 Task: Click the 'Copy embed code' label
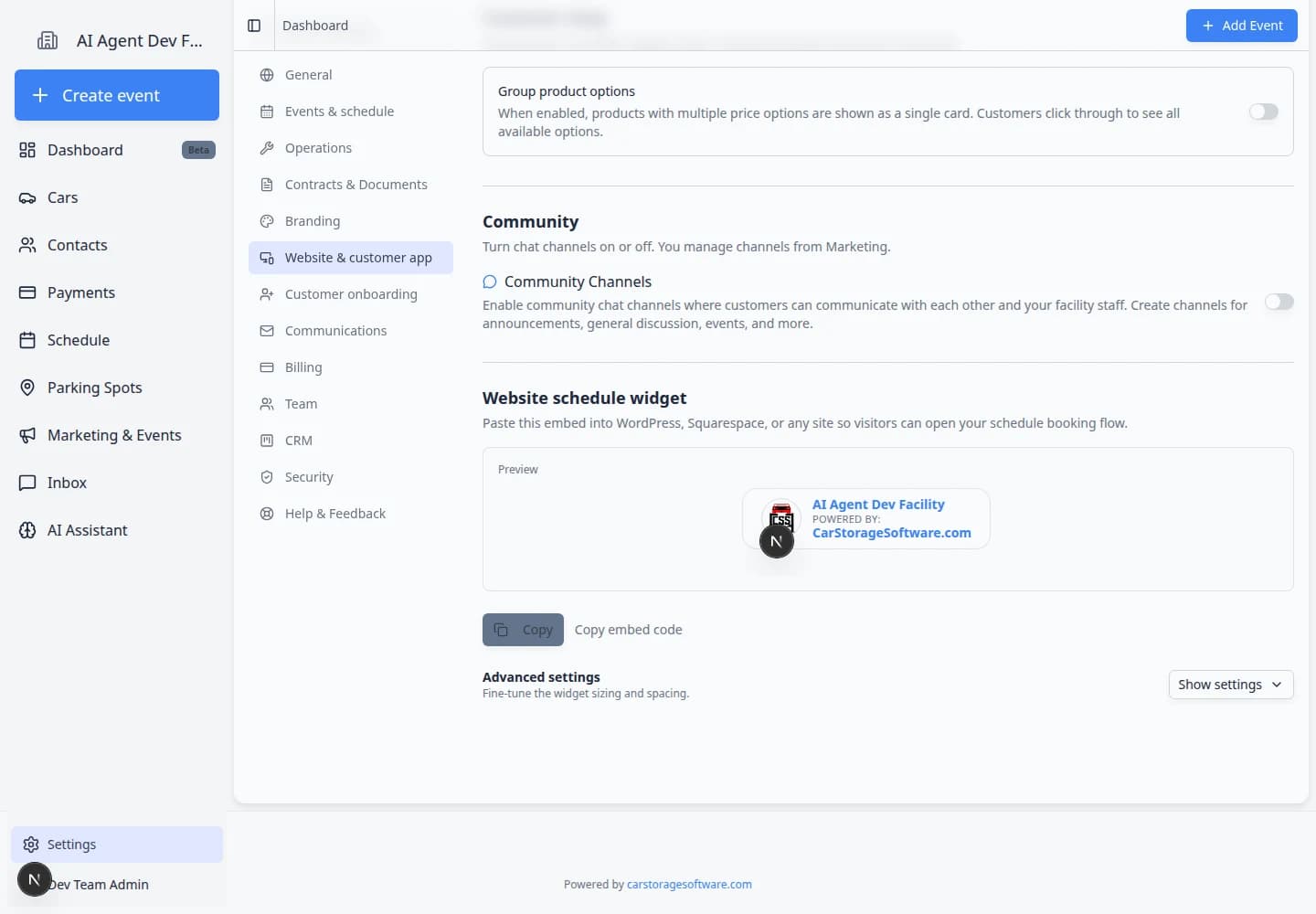629,630
